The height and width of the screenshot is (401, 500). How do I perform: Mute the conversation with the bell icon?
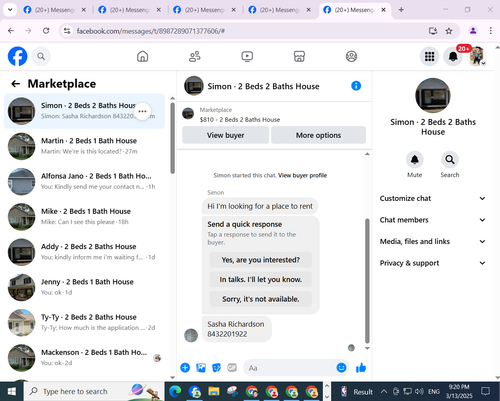415,160
